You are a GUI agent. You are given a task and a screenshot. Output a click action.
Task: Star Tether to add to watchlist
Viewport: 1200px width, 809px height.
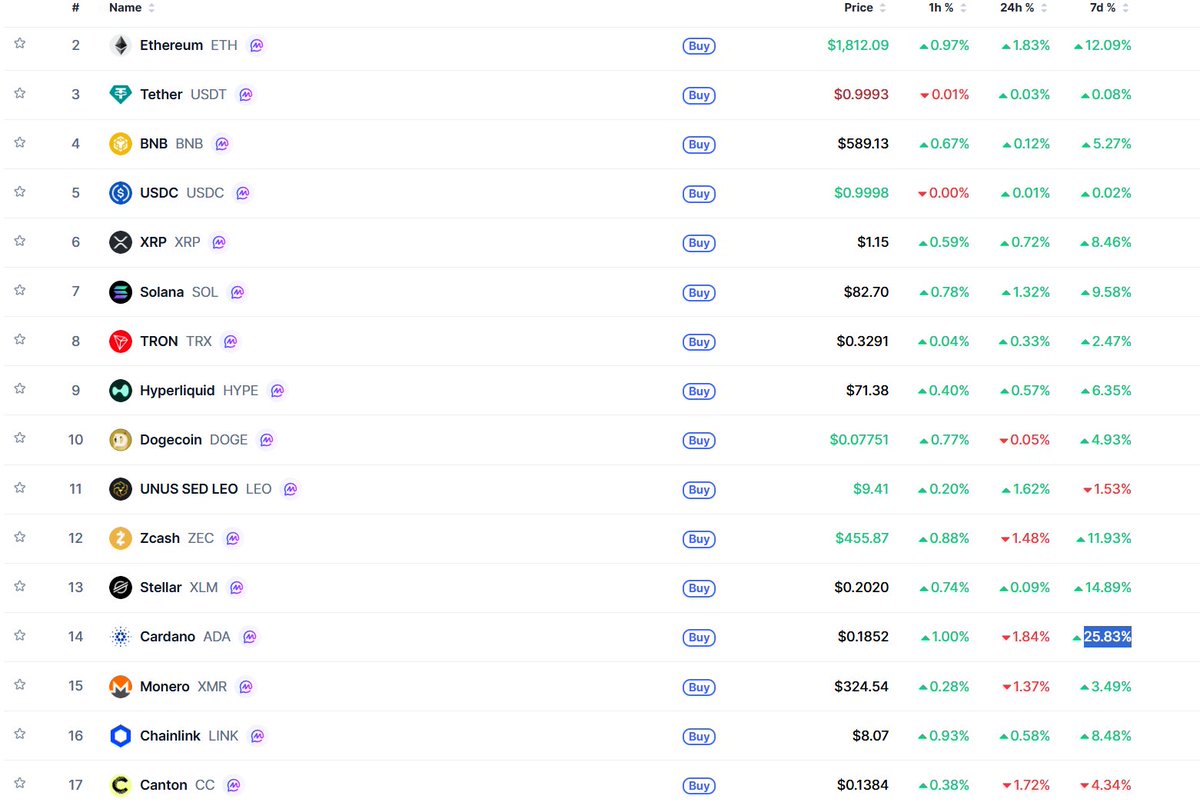(x=19, y=93)
